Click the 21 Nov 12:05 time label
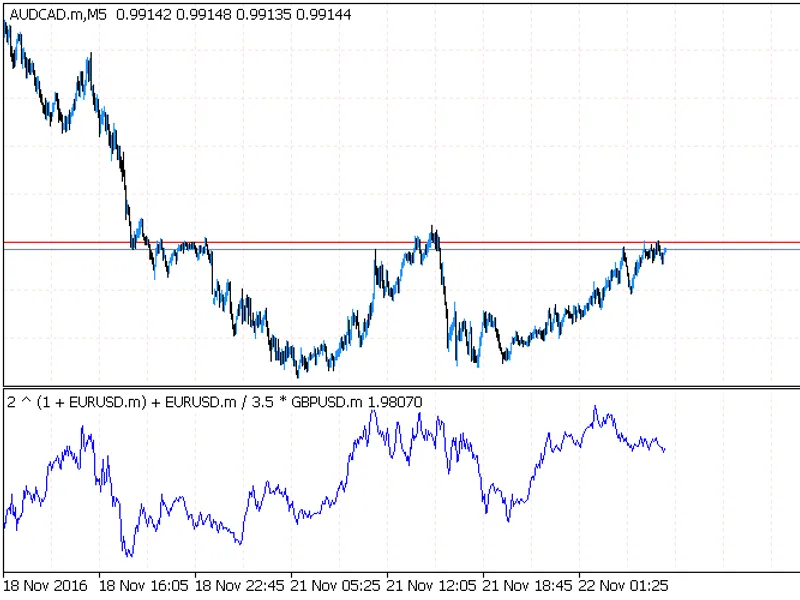 pyautogui.click(x=432, y=585)
